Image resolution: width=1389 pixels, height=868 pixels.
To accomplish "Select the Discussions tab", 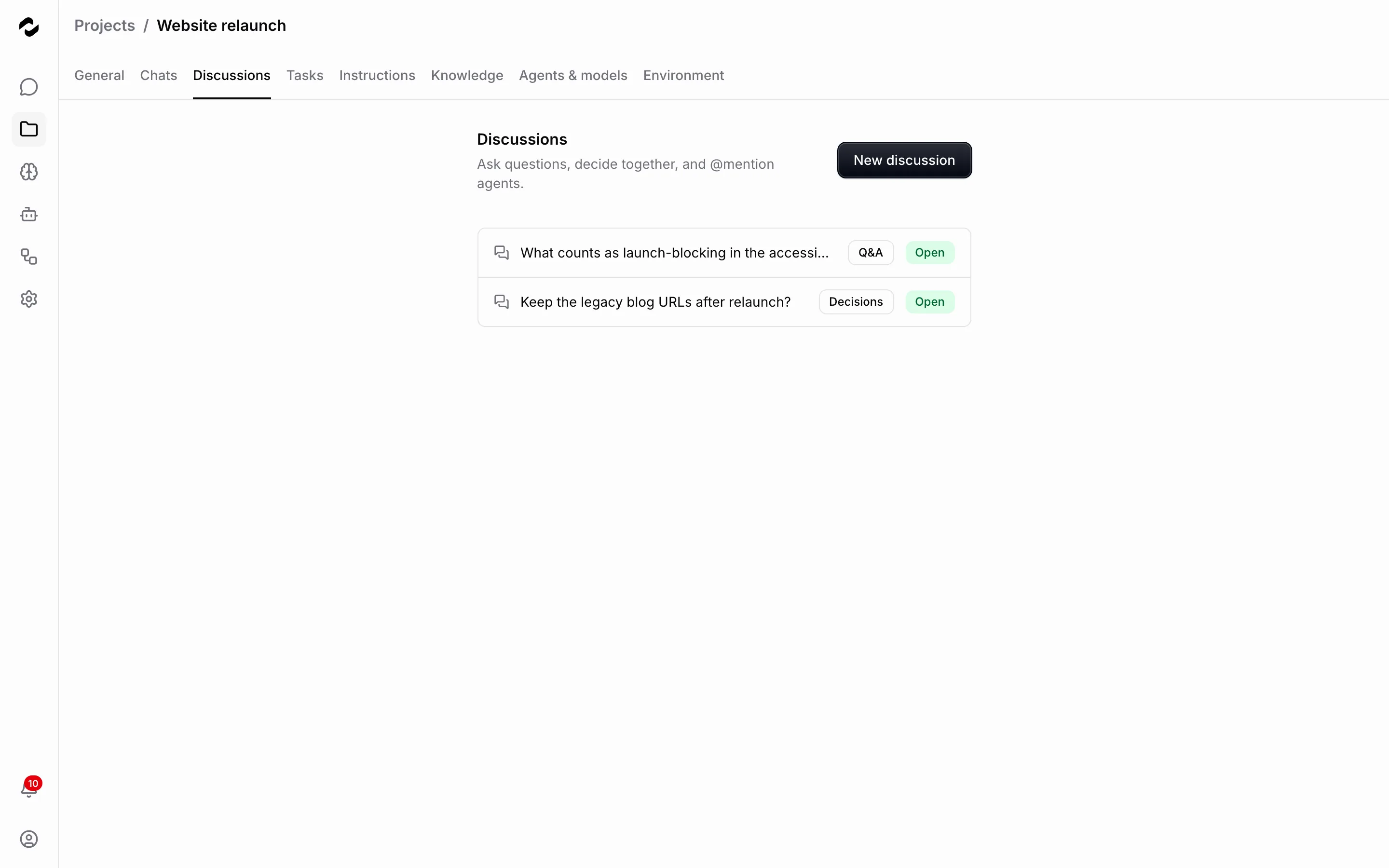I will click(231, 75).
